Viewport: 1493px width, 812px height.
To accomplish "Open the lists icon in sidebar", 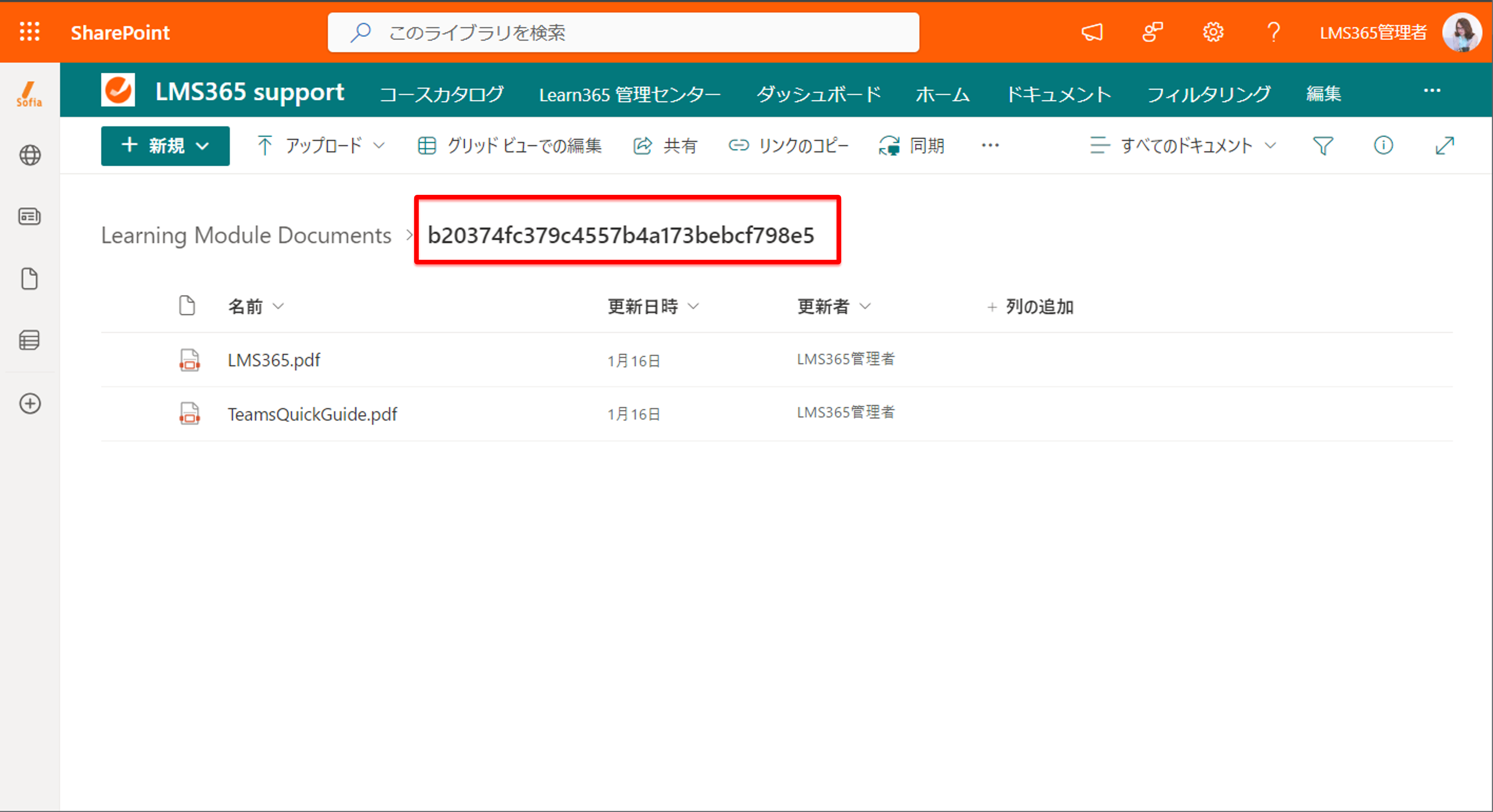I will coord(29,340).
